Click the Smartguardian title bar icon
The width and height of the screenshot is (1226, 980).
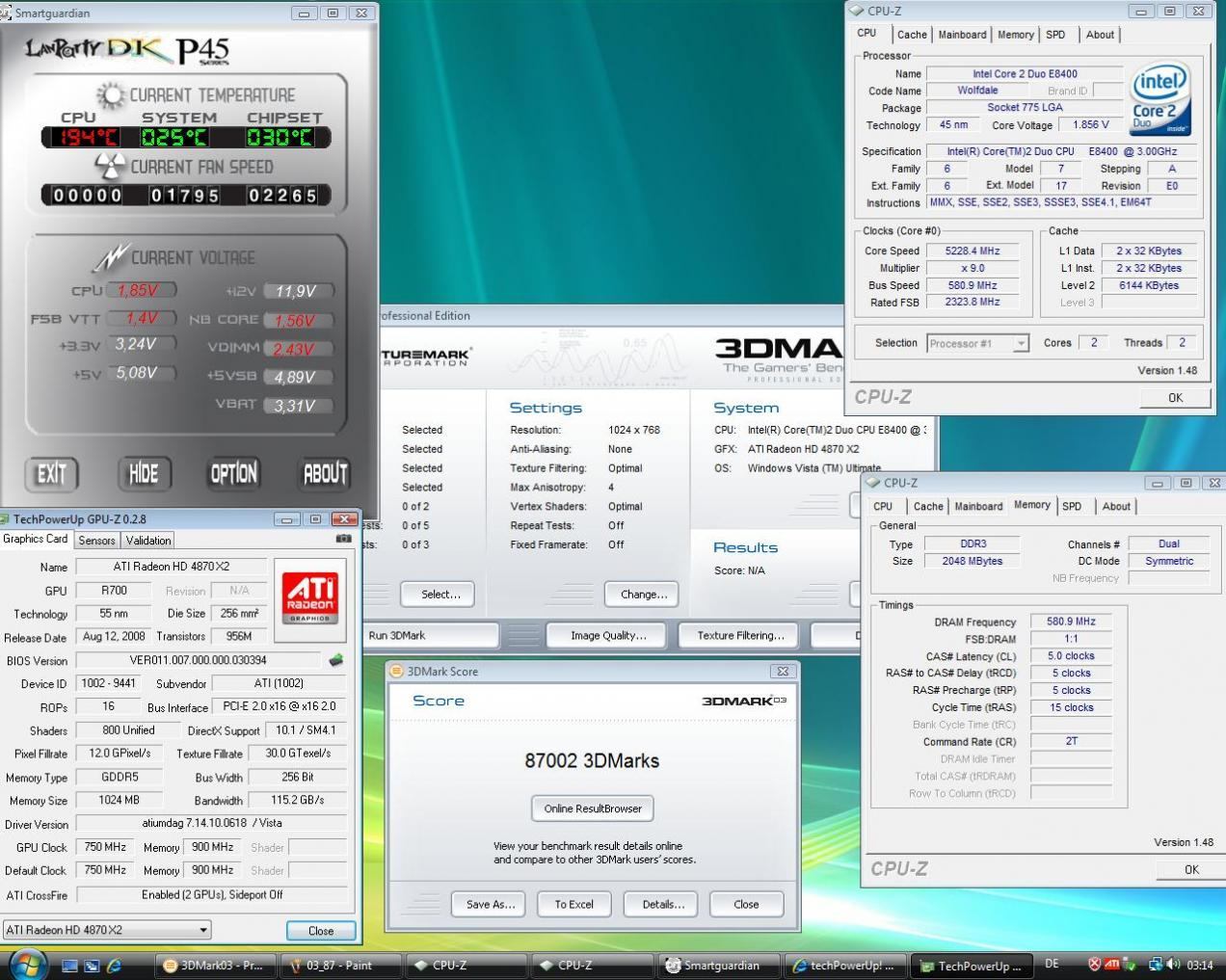pyautogui.click(x=6, y=13)
